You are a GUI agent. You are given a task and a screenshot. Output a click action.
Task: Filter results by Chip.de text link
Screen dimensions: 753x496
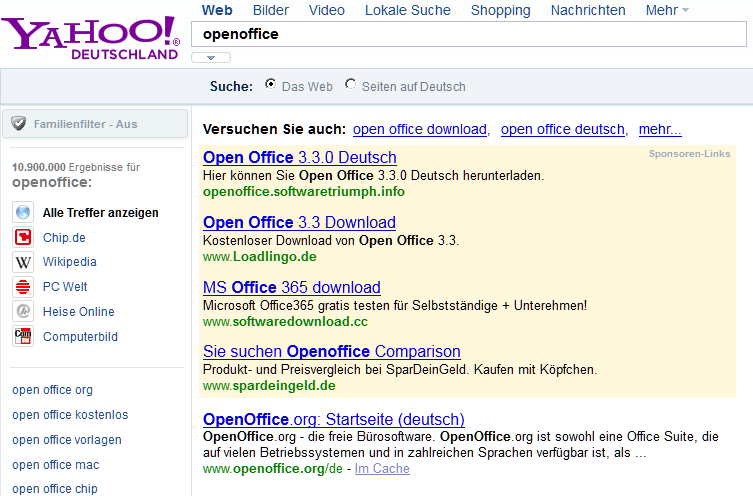click(x=64, y=238)
